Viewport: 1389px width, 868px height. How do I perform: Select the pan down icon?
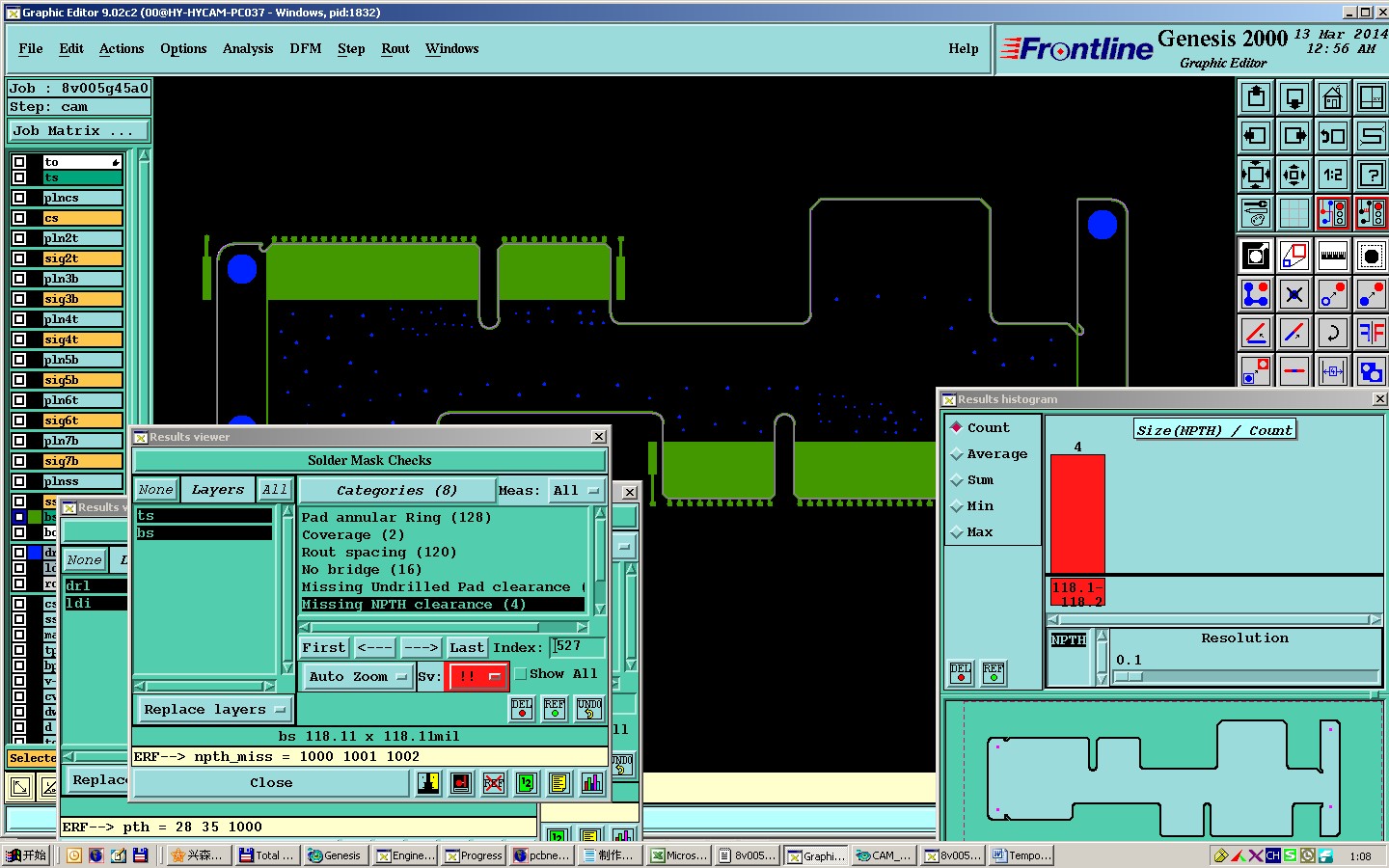click(1294, 97)
